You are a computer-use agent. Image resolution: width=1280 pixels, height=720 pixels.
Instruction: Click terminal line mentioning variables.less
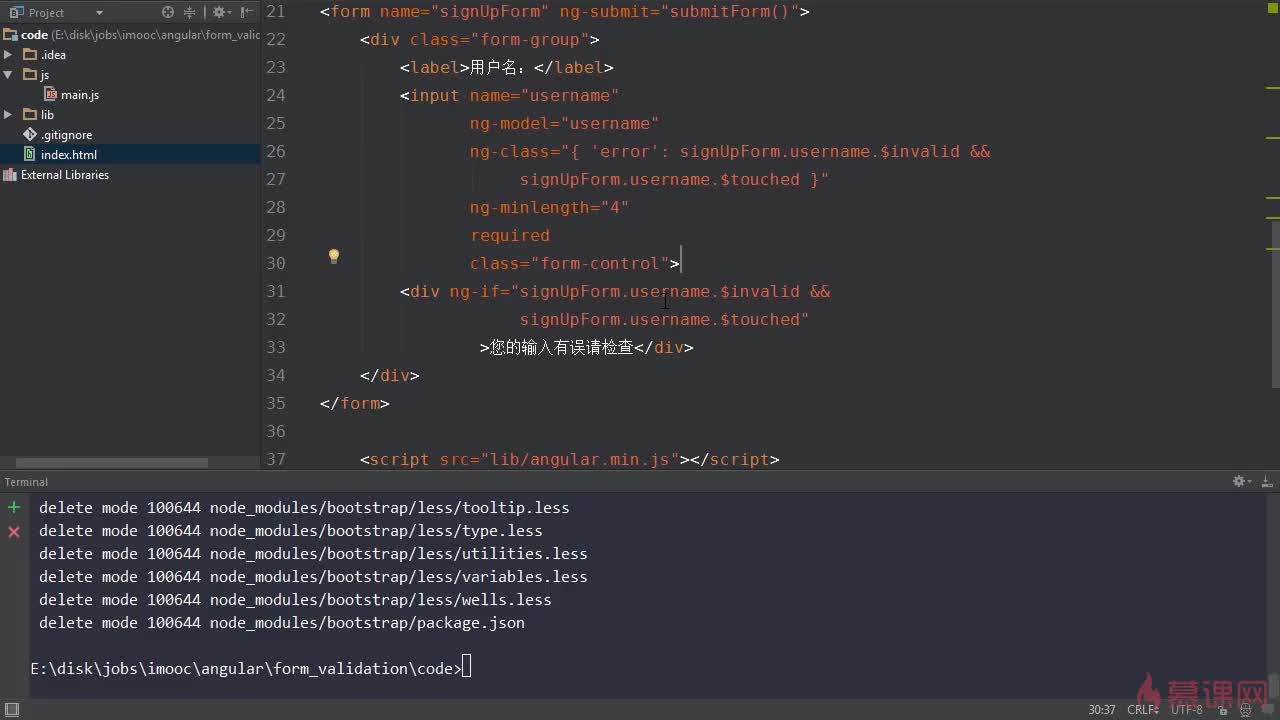(313, 577)
